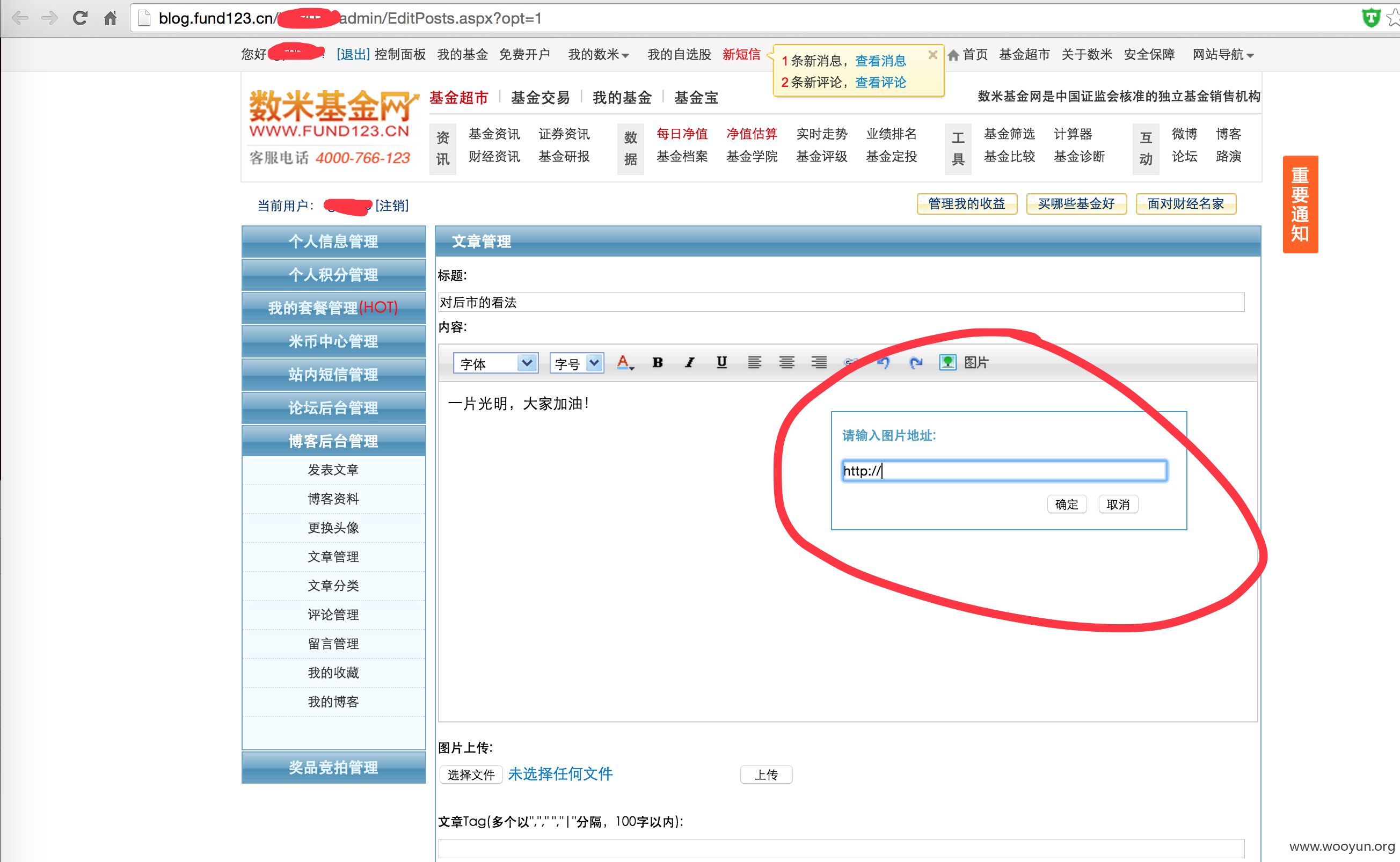The width and height of the screenshot is (1400, 862).
Task: Click the browser address bar
Action: (741, 18)
